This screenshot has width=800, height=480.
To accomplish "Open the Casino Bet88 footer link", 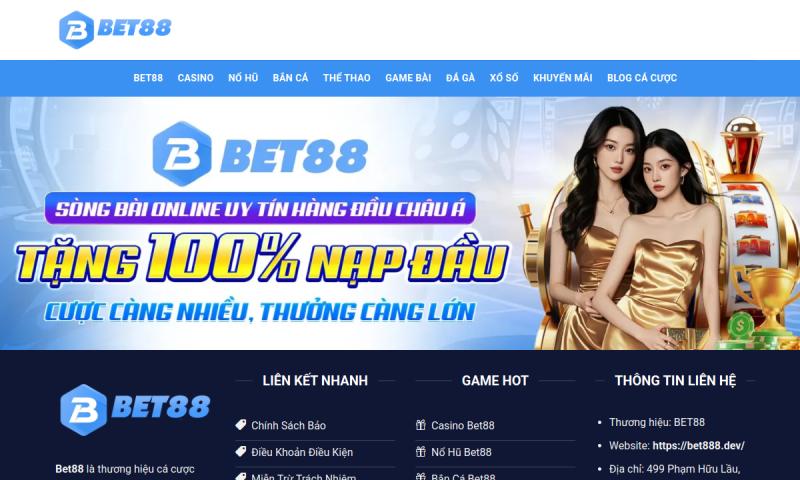I will (x=462, y=425).
